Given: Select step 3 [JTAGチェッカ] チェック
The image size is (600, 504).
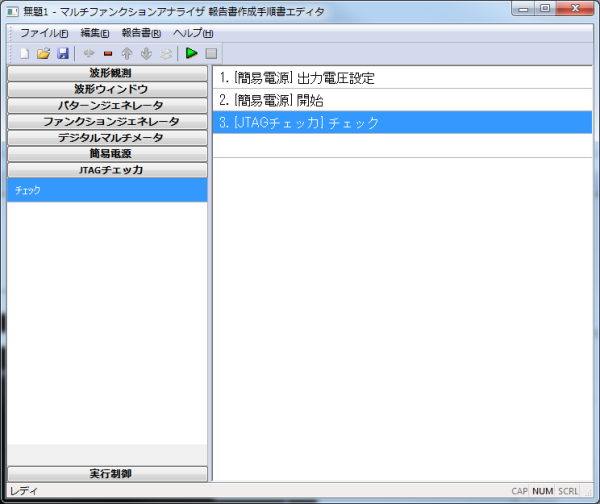Looking at the screenshot, I should click(402, 122).
